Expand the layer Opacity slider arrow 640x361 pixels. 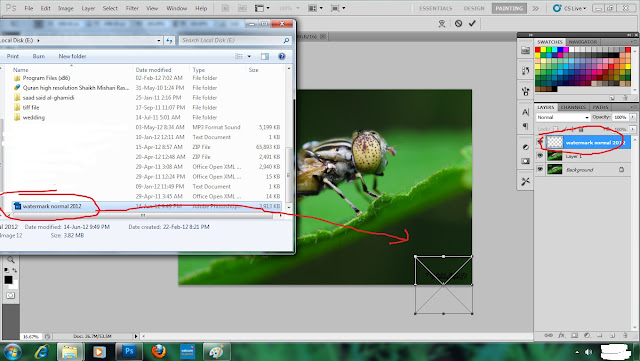[x=633, y=117]
